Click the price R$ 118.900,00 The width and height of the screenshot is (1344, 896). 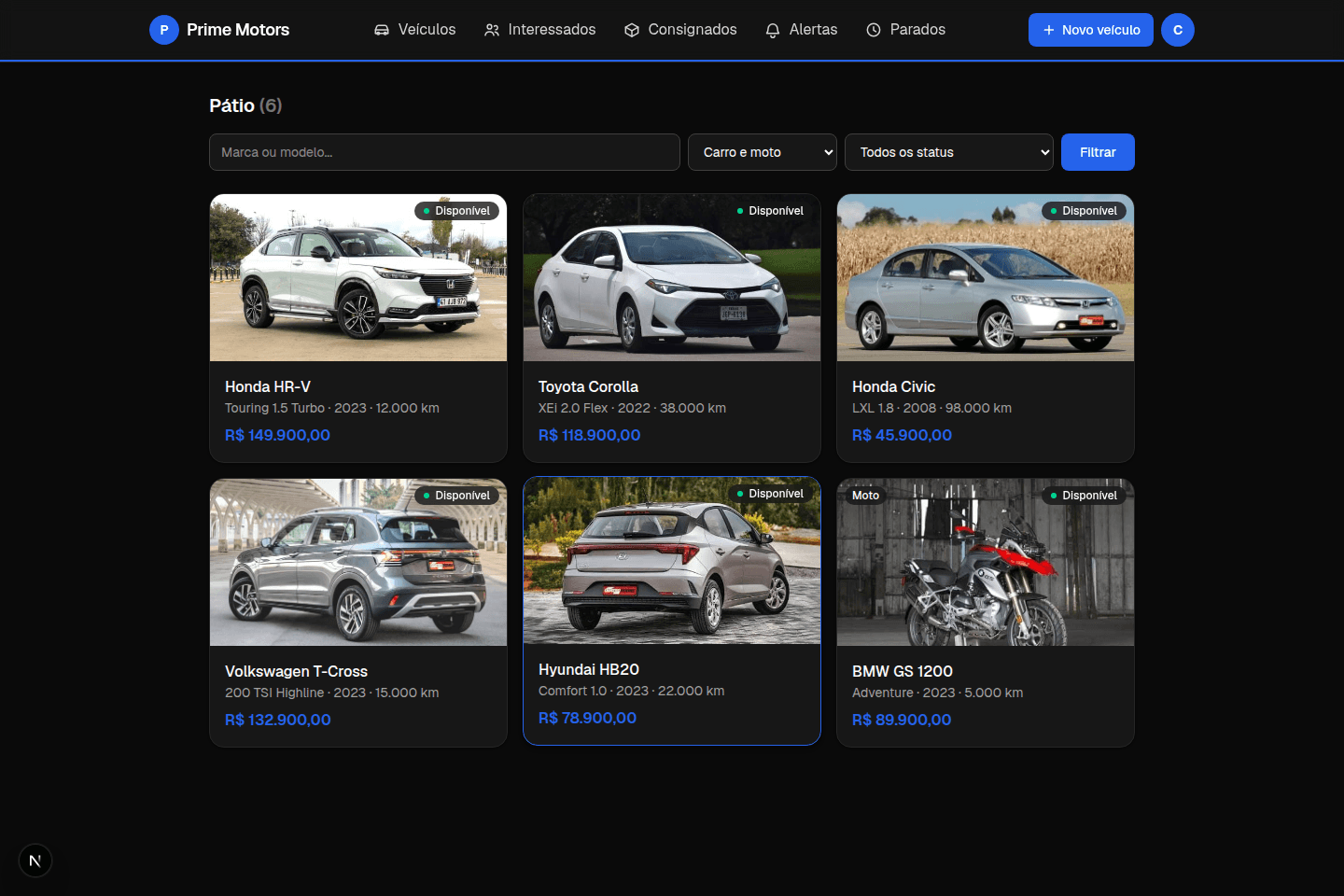pos(589,435)
